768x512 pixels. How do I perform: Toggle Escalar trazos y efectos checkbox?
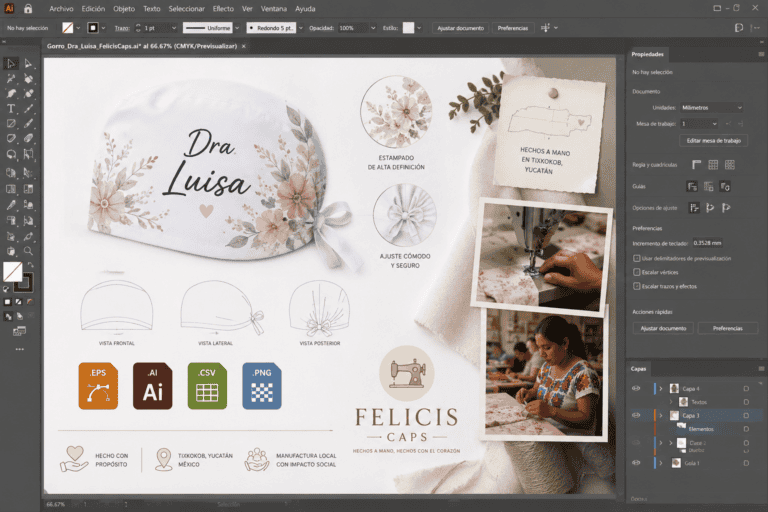pyautogui.click(x=637, y=286)
